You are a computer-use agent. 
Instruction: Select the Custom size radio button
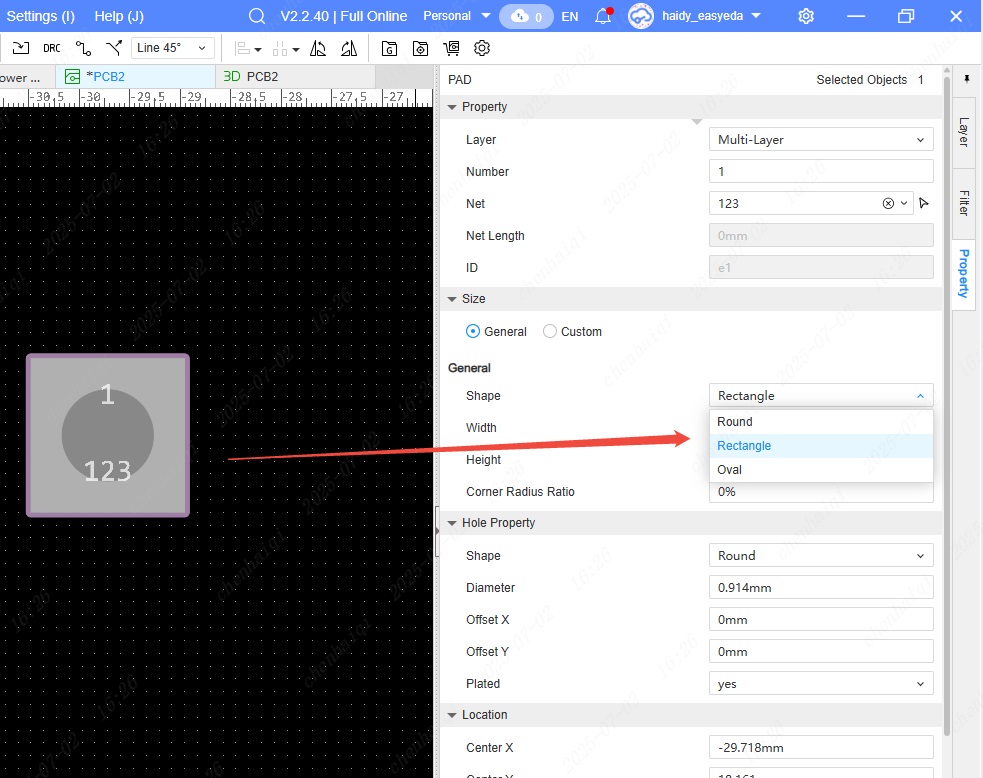point(550,331)
